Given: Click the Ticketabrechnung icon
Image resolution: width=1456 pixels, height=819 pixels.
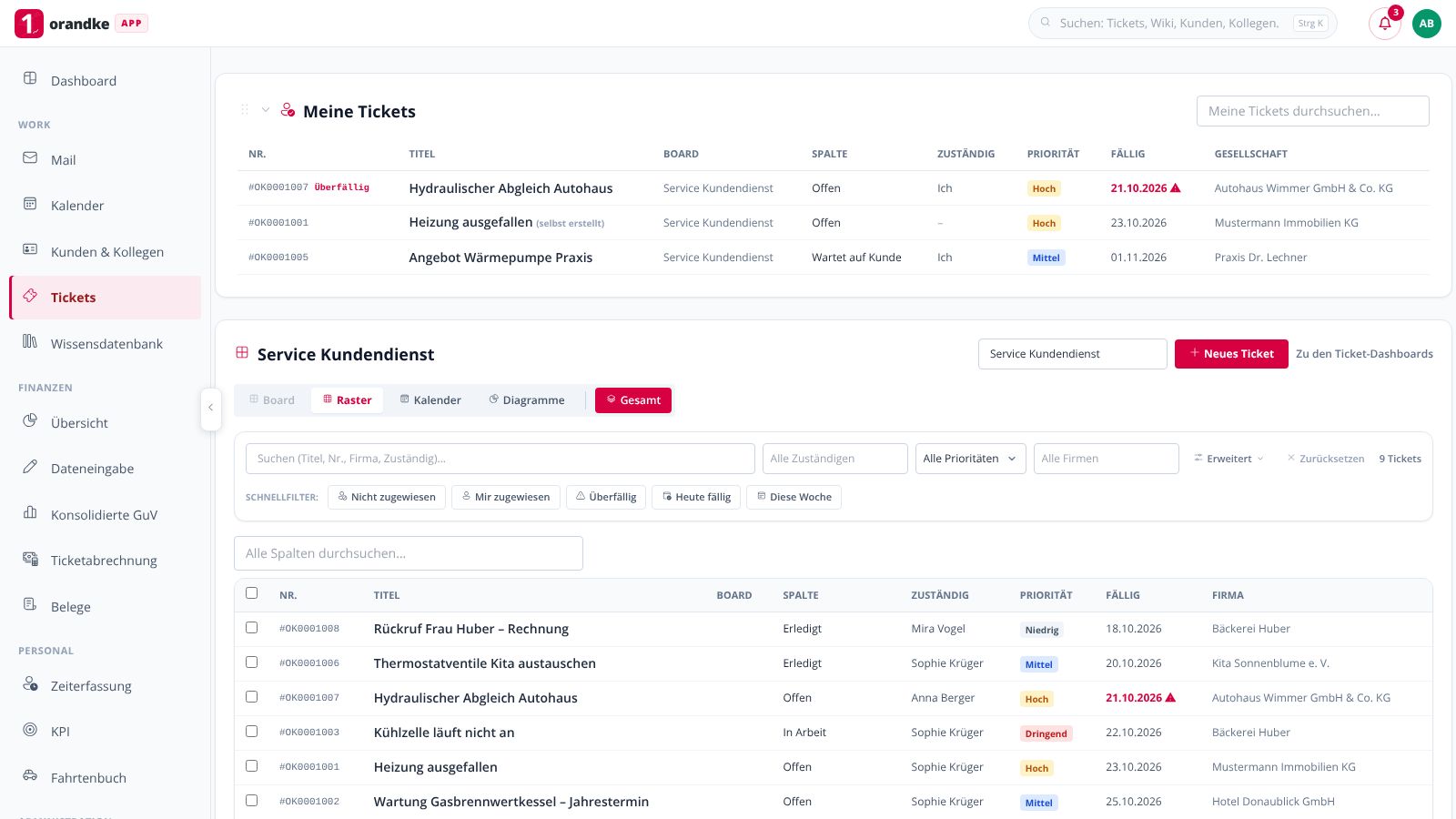Looking at the screenshot, I should [x=30, y=559].
